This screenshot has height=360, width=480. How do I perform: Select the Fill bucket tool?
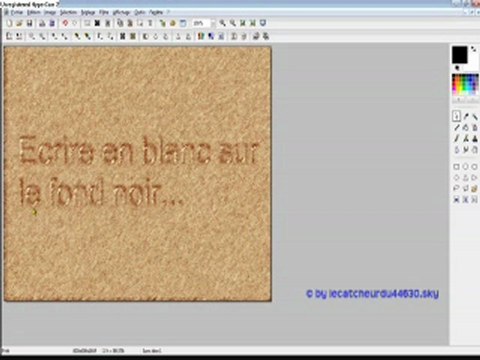point(466,127)
